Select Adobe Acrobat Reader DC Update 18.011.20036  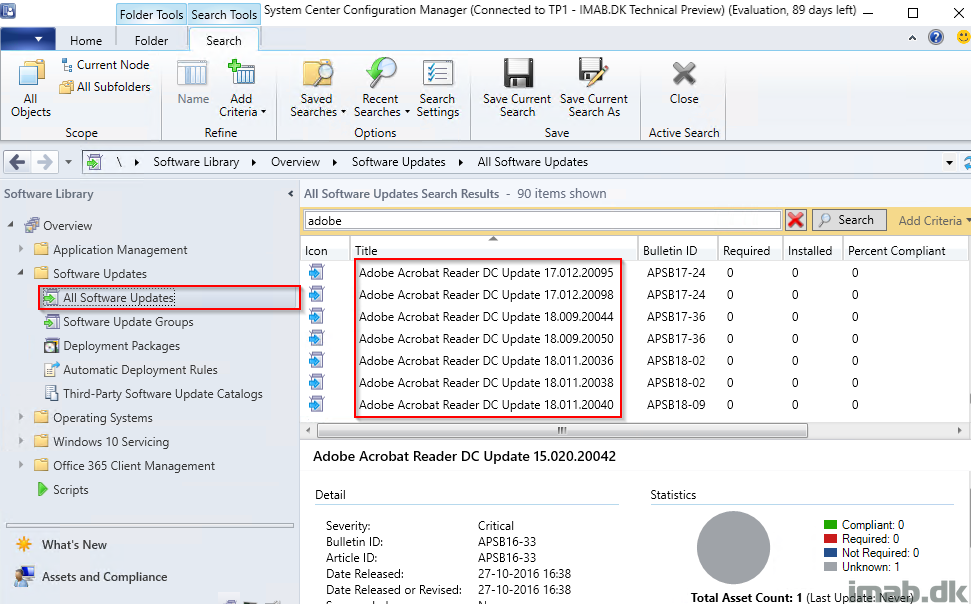coord(486,361)
